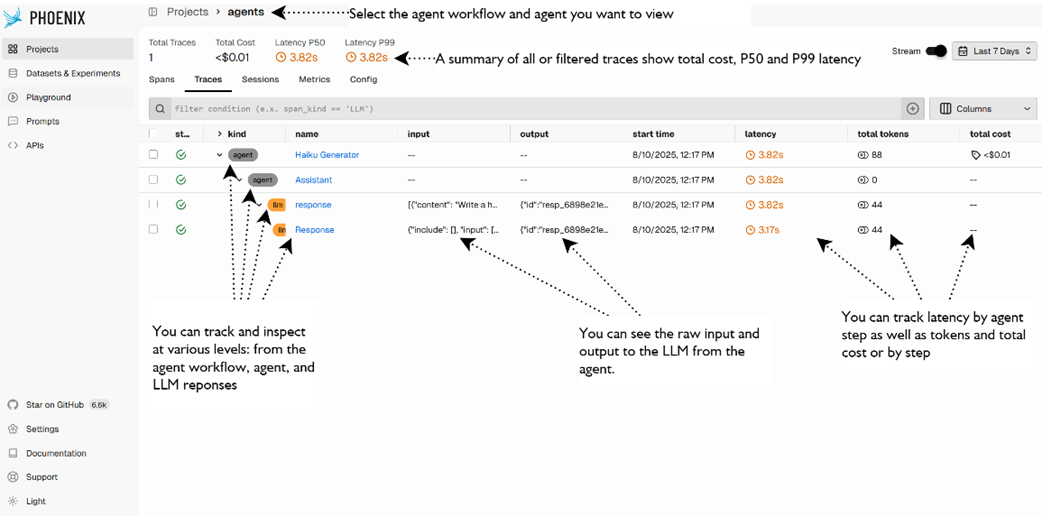Click the filter condition input field
Screen dimensions: 1042x516
[x=530, y=108]
